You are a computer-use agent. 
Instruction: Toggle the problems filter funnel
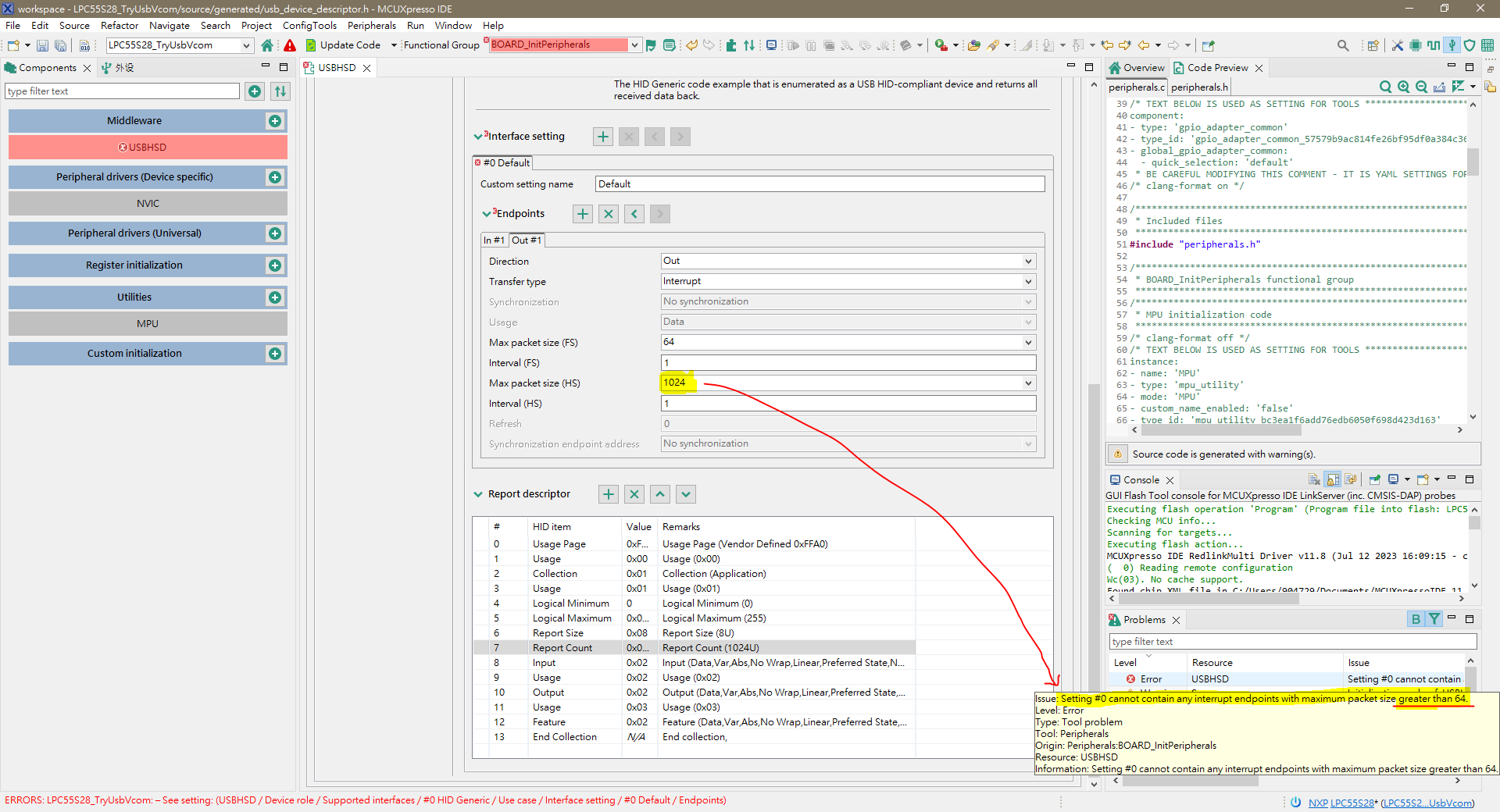click(1434, 619)
